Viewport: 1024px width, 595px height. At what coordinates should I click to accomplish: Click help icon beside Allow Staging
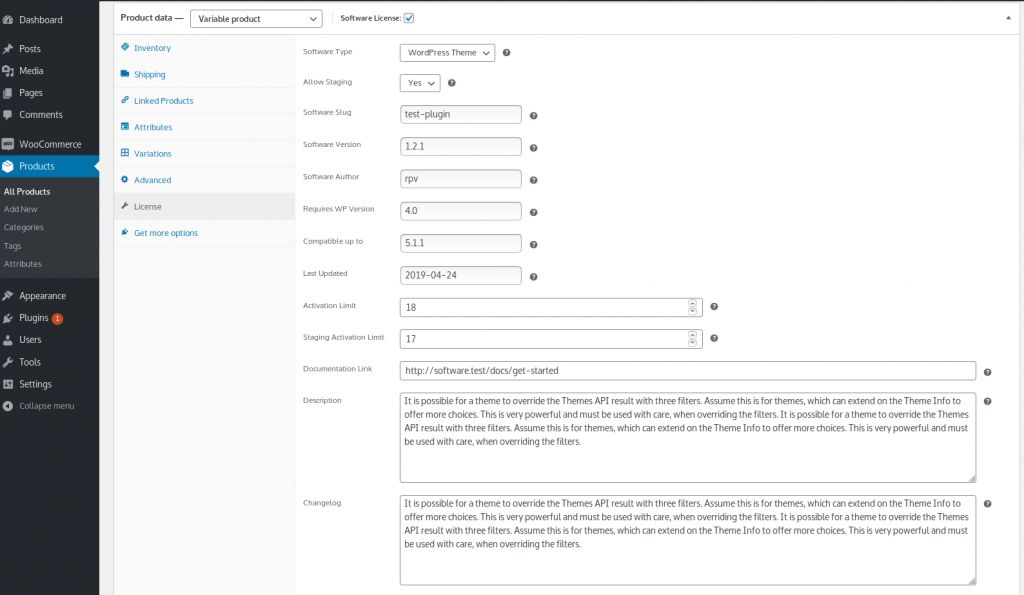coord(452,83)
